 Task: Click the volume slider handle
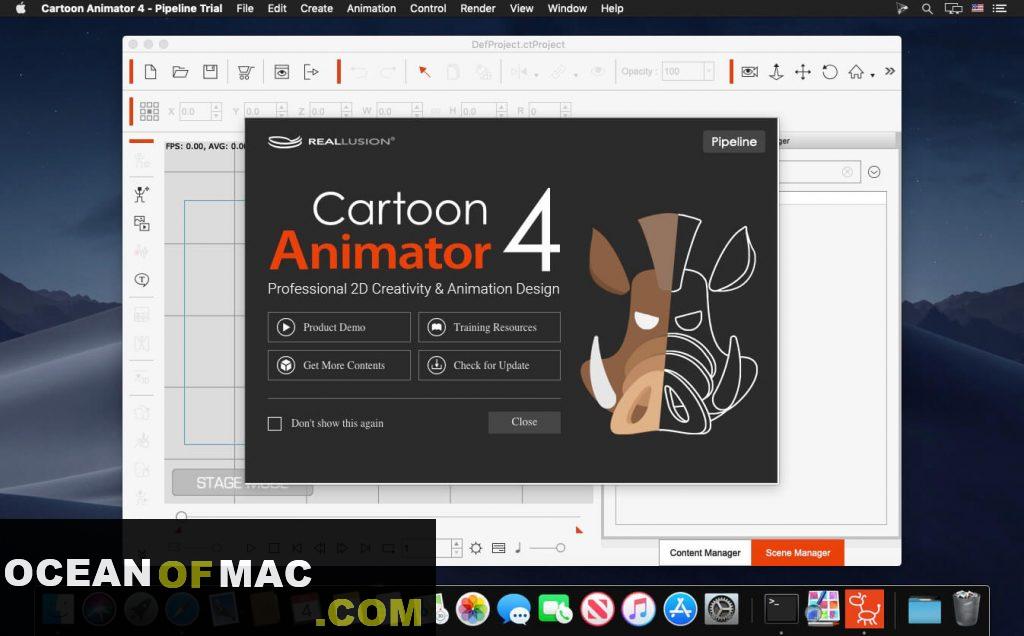pos(560,548)
